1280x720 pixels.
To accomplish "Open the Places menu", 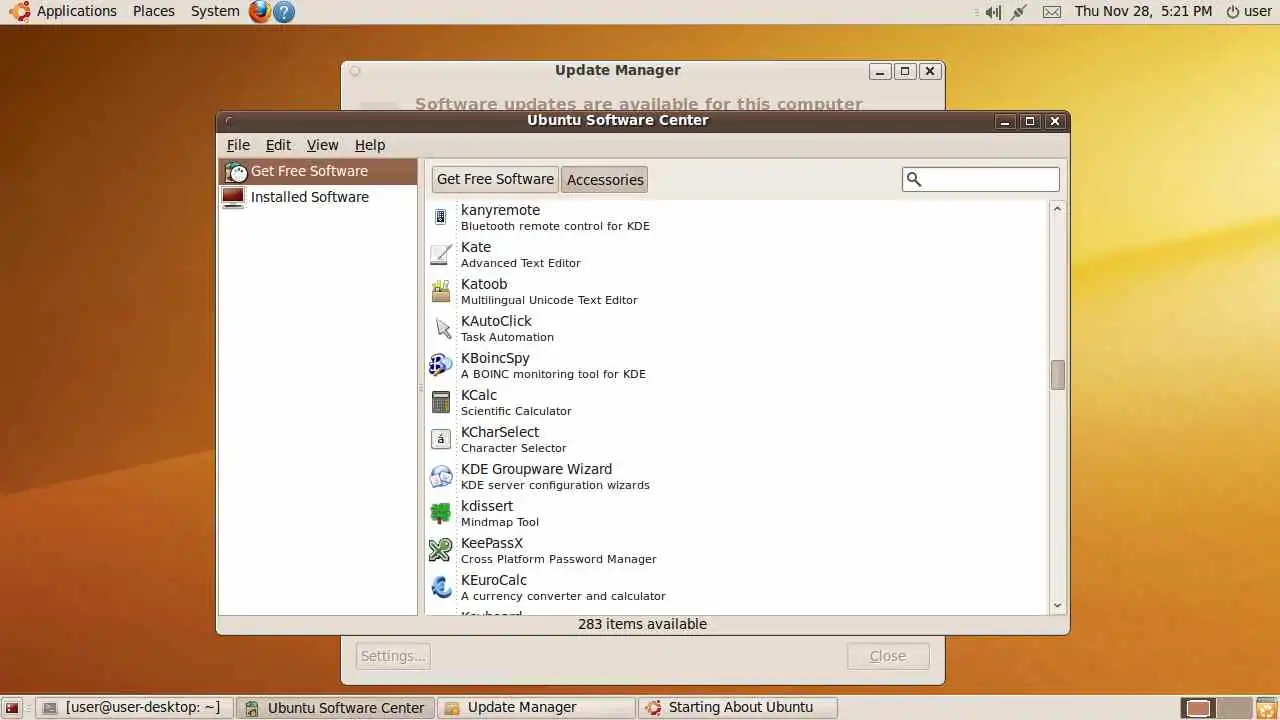I will click(x=153, y=11).
